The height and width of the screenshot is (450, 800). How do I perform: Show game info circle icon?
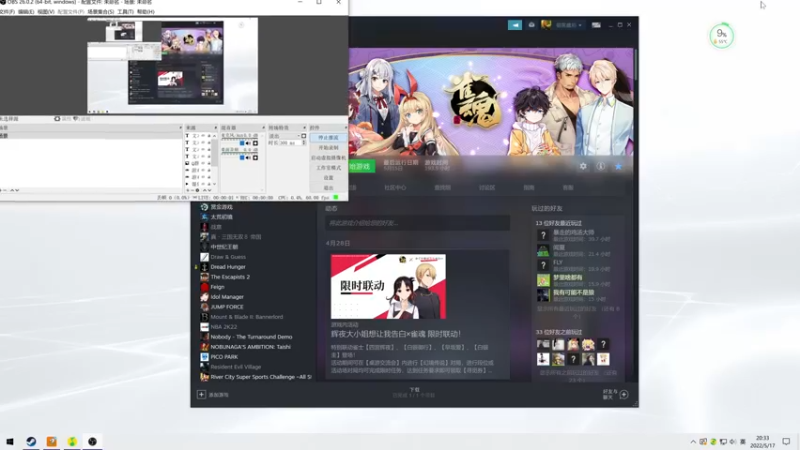[601, 166]
